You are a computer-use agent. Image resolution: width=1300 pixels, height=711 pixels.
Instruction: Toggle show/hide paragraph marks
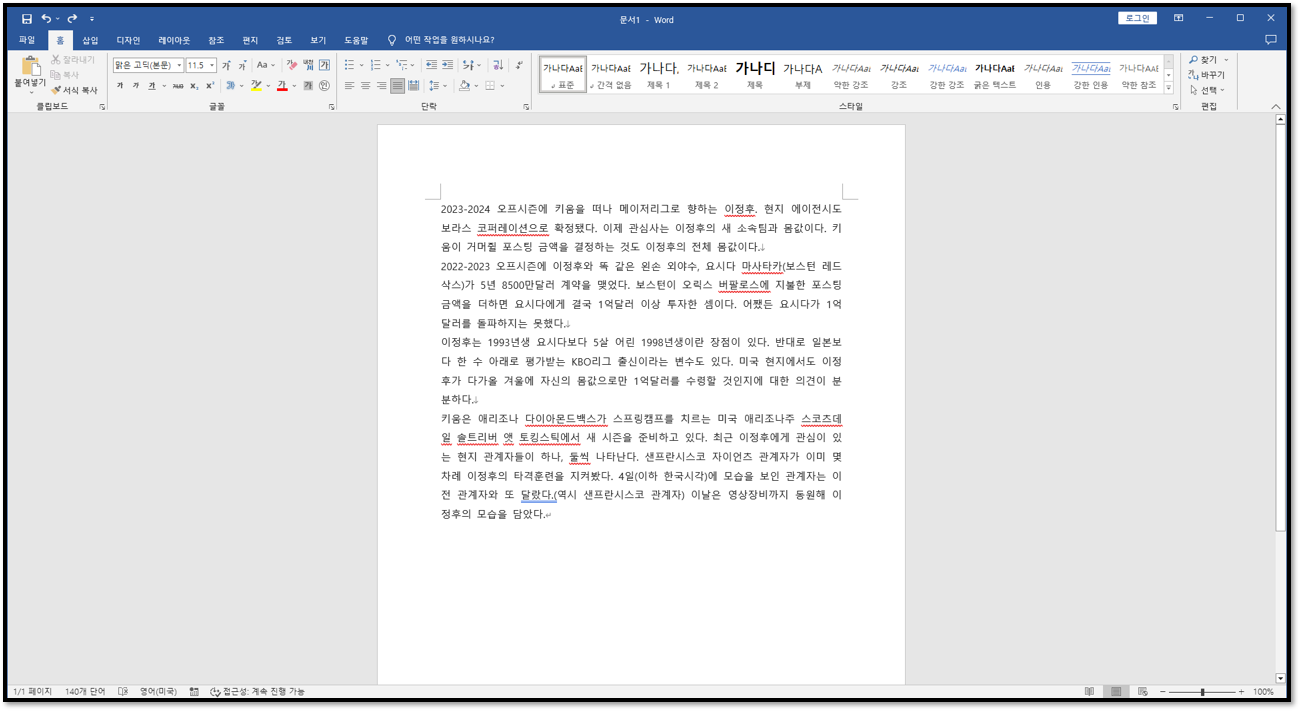[518, 65]
